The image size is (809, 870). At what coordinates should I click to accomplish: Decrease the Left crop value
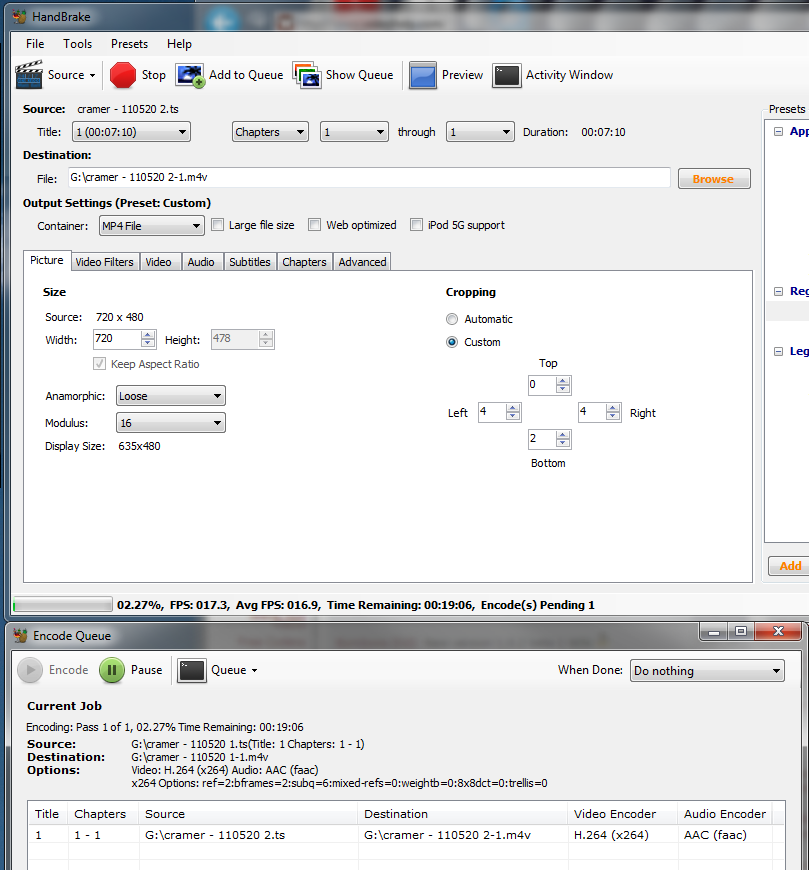pyautogui.click(x=513, y=416)
